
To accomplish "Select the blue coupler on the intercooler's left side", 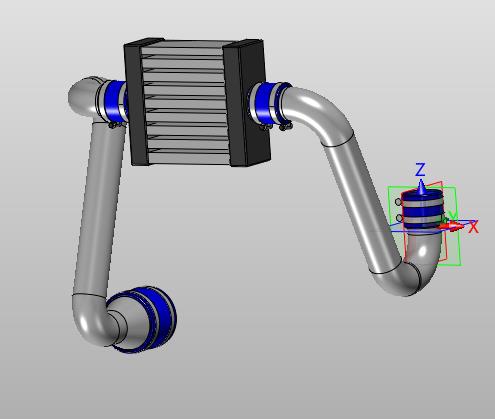I will tap(114, 101).
